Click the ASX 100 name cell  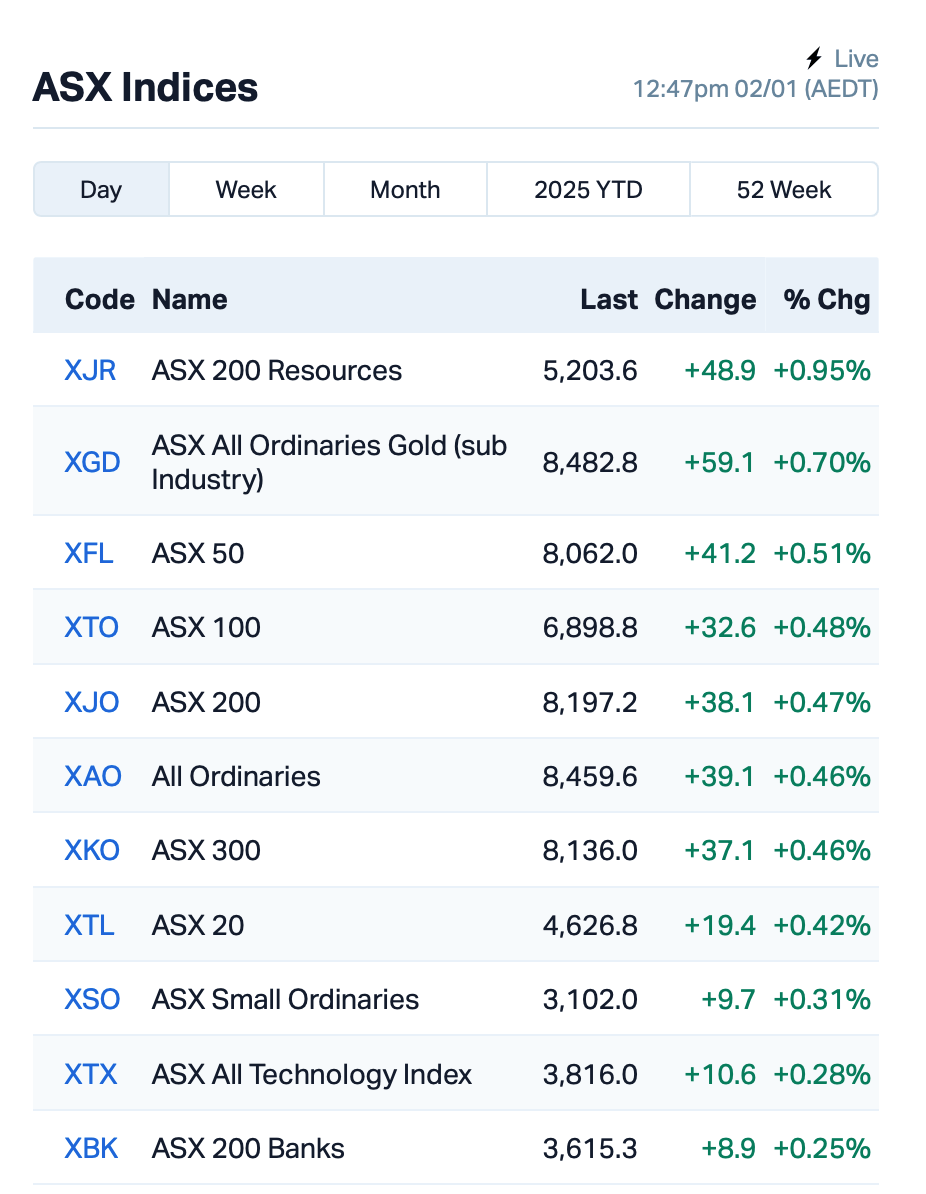coord(206,627)
